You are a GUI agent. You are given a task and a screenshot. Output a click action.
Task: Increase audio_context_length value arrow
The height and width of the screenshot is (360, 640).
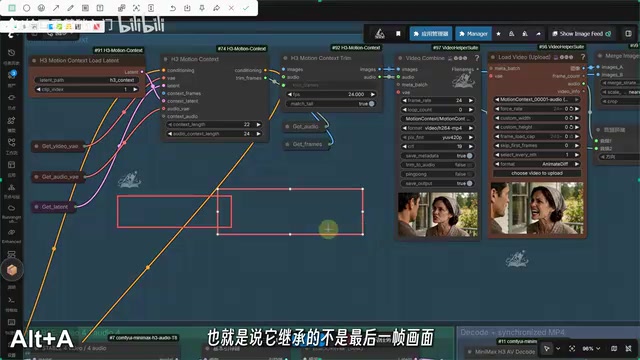pyautogui.click(x=258, y=134)
